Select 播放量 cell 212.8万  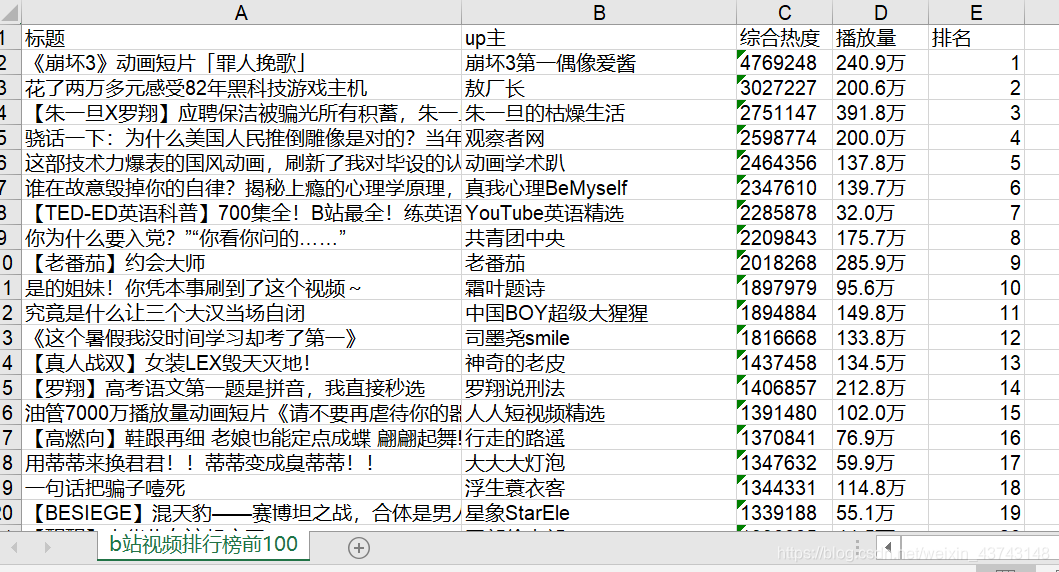[x=881, y=388]
